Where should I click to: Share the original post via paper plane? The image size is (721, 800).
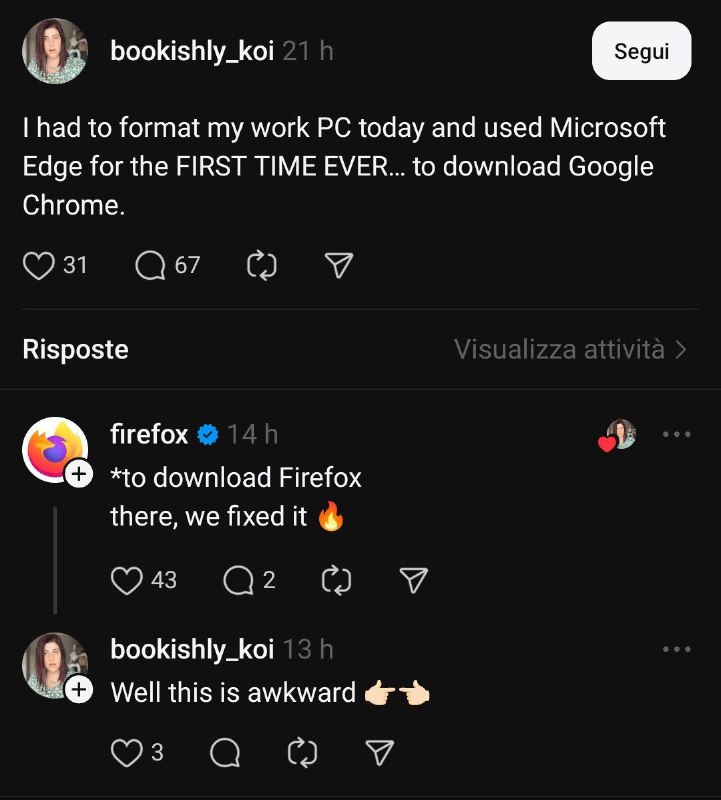coord(339,265)
